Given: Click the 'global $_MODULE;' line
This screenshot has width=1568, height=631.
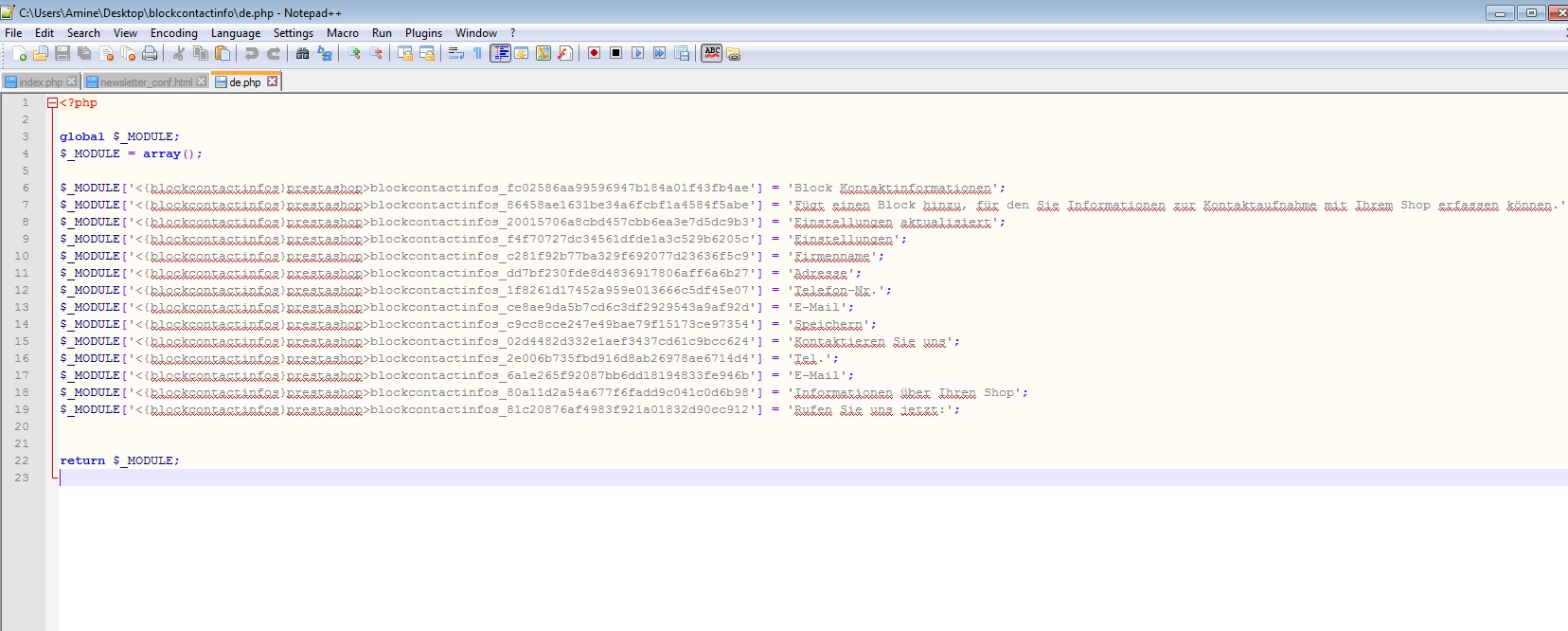Looking at the screenshot, I should coord(119,136).
